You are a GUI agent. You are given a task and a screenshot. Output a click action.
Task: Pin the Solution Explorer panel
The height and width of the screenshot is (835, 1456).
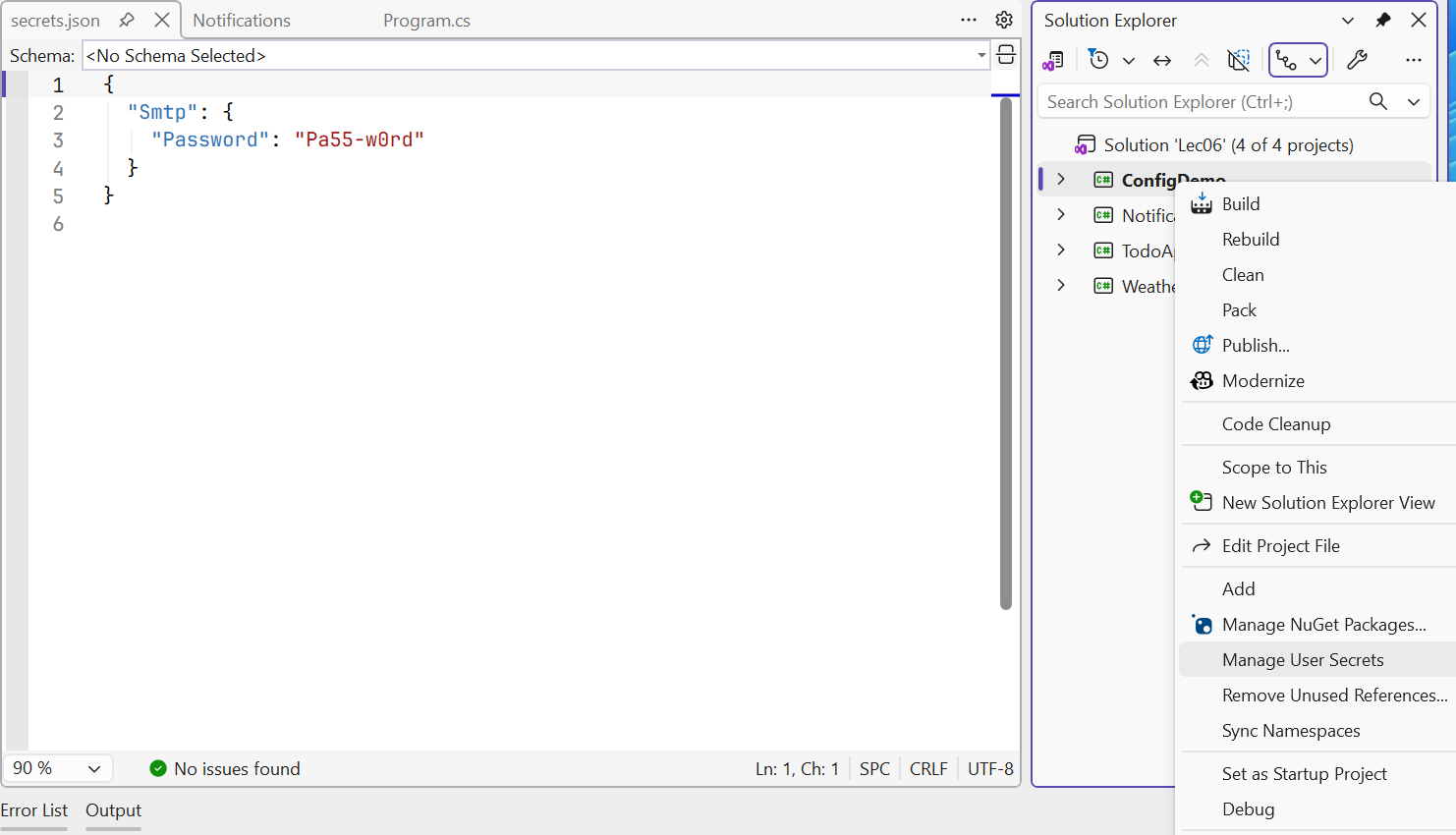point(1383,20)
